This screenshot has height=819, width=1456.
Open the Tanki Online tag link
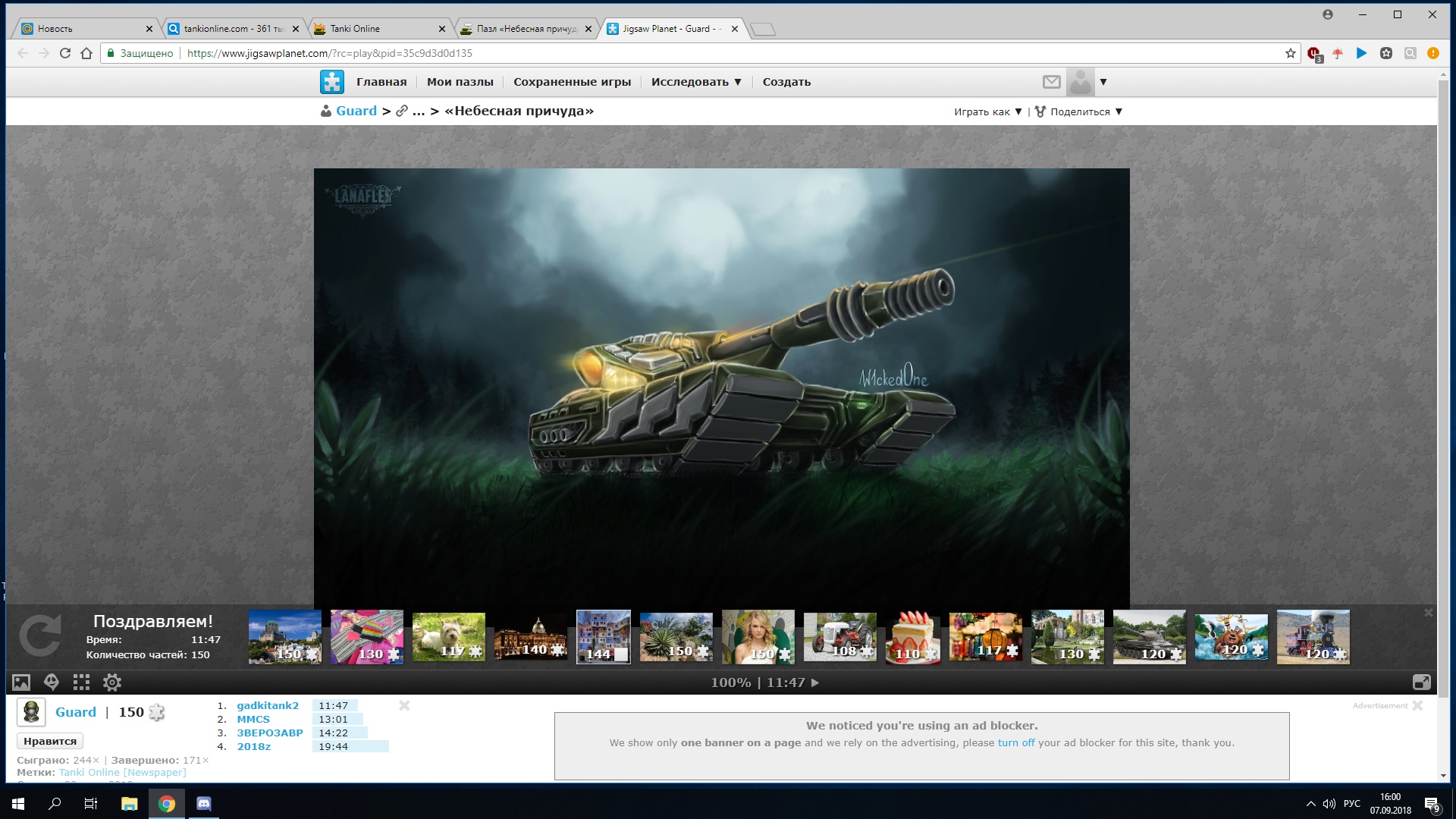(x=122, y=772)
